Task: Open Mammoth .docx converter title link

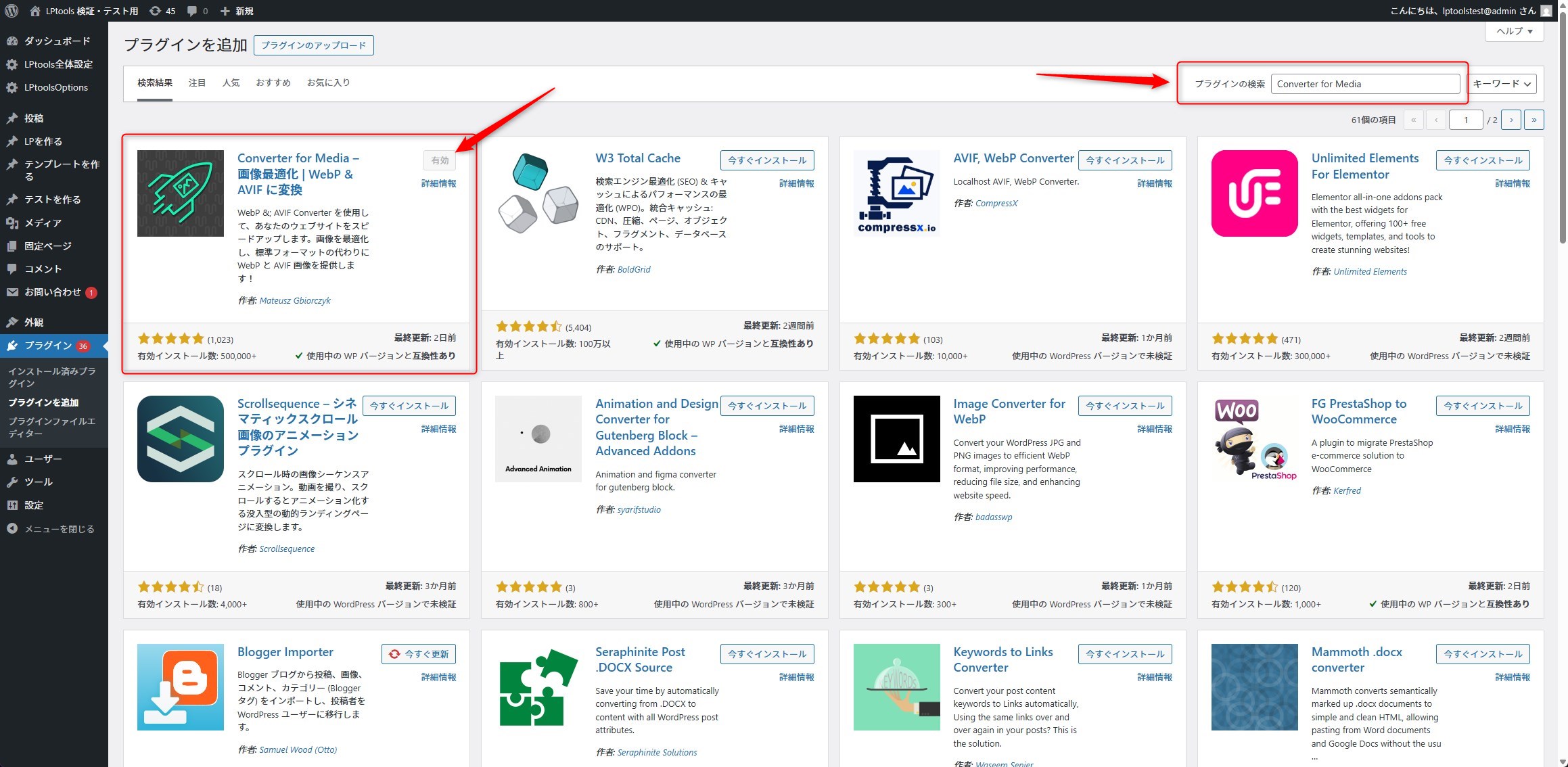Action: tap(1357, 659)
